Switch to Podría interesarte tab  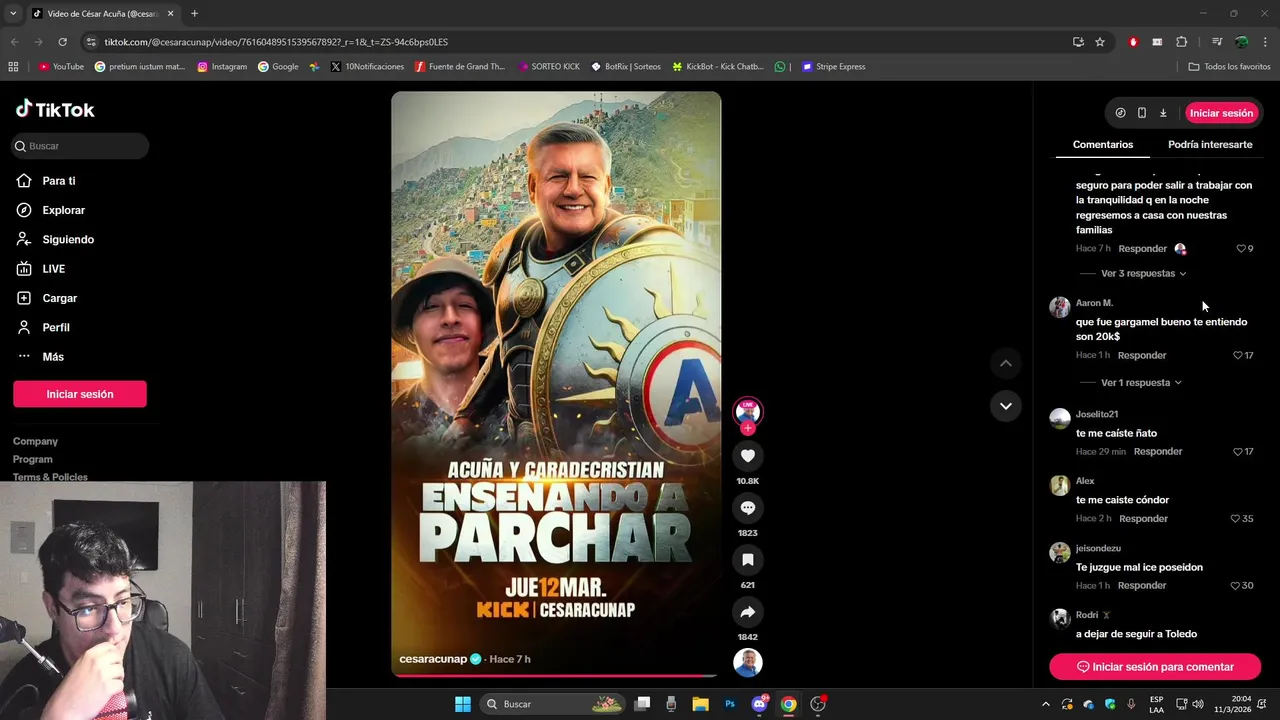pyautogui.click(x=1210, y=144)
